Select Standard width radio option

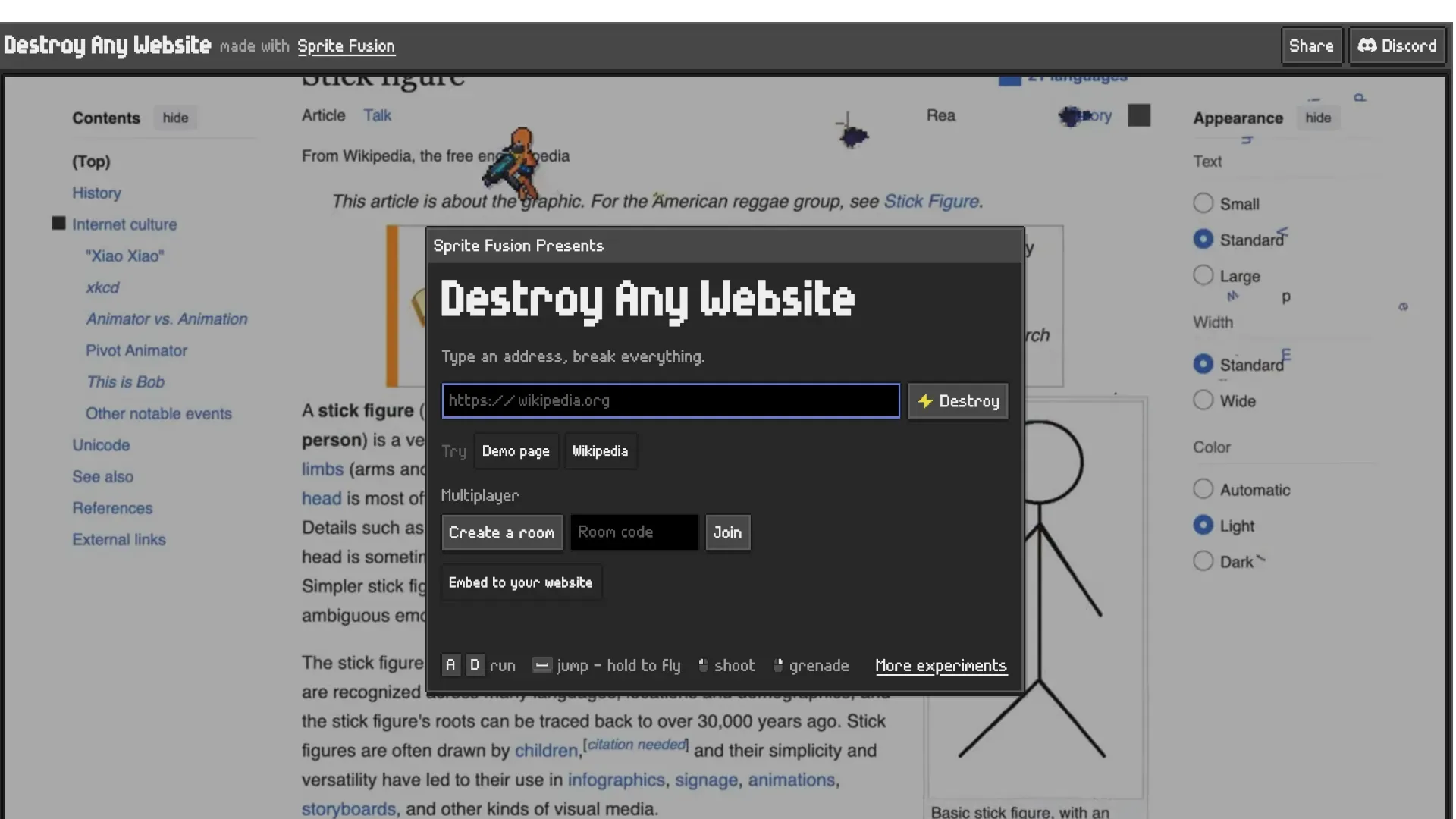point(1203,364)
